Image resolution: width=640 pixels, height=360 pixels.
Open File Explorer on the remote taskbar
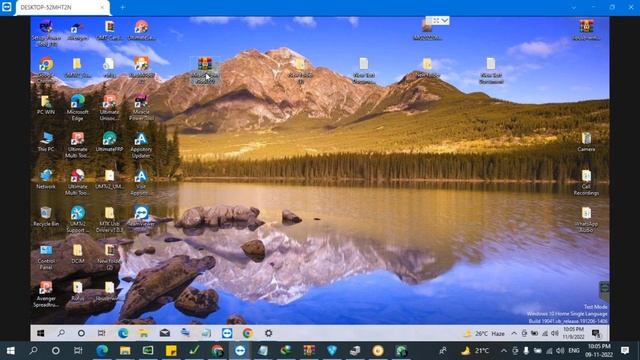(x=144, y=333)
